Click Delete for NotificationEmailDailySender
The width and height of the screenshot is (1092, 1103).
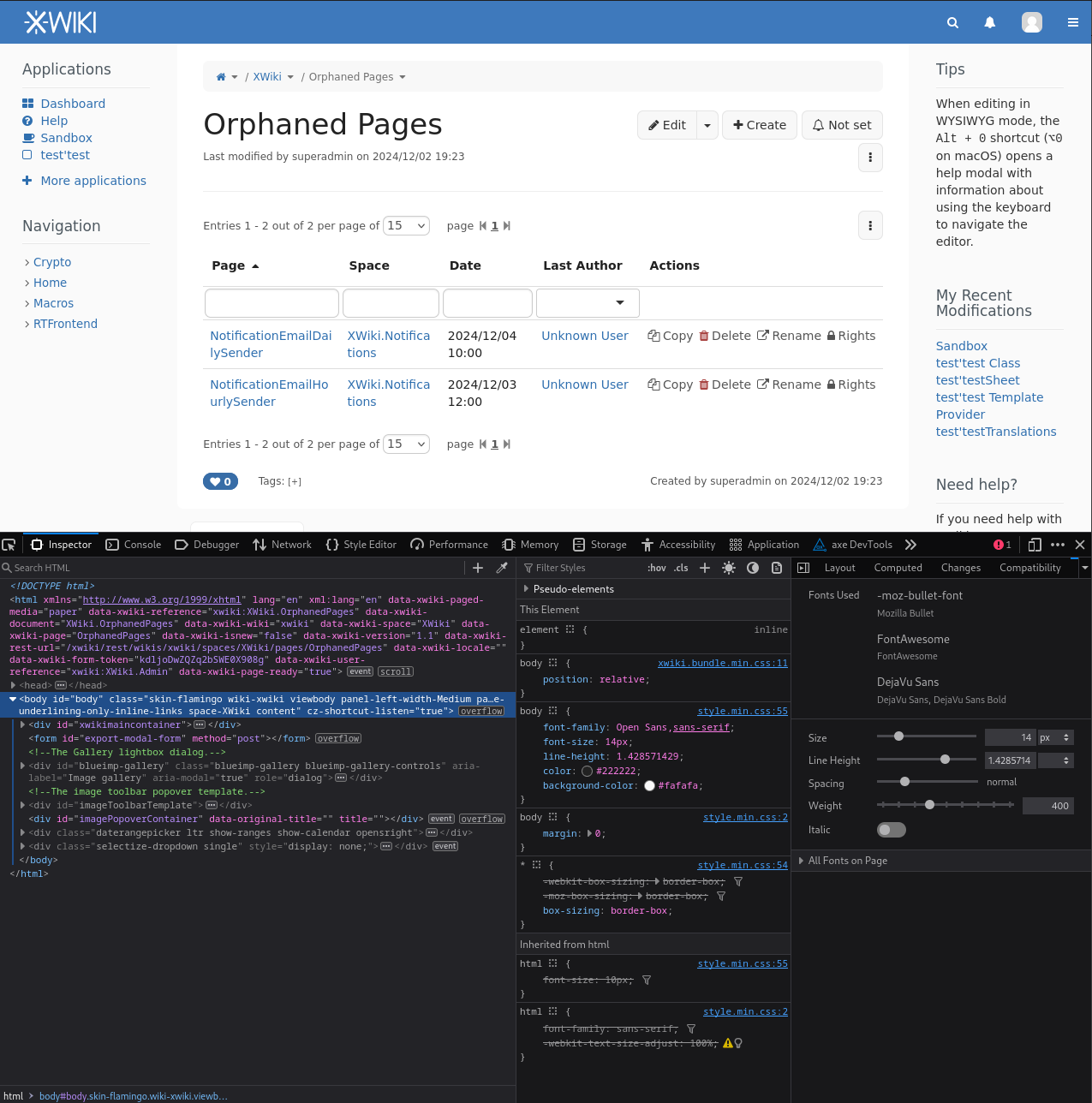tap(725, 336)
